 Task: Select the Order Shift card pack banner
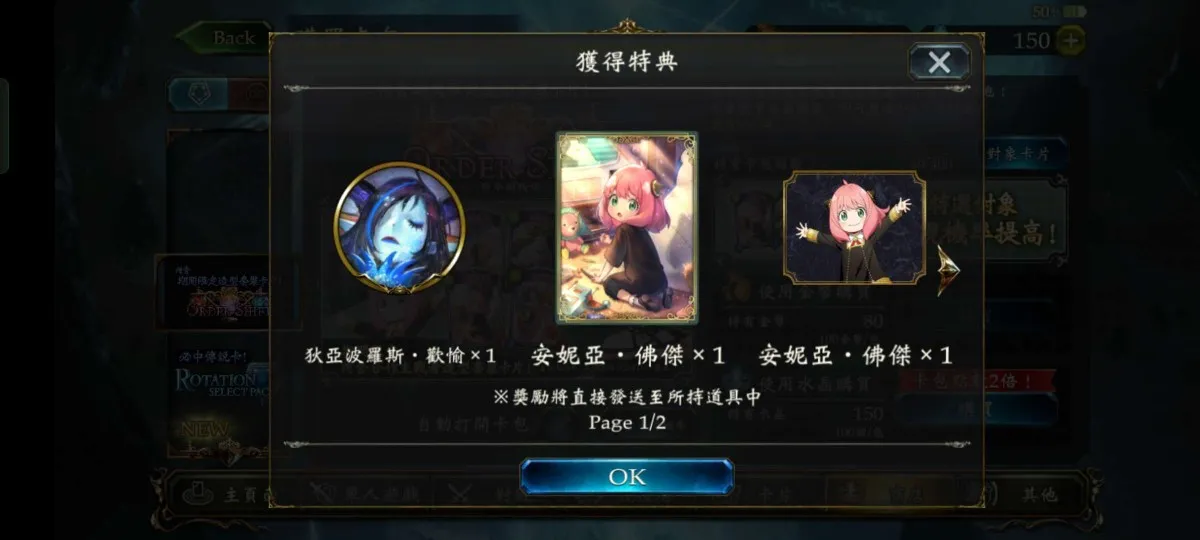coord(226,293)
